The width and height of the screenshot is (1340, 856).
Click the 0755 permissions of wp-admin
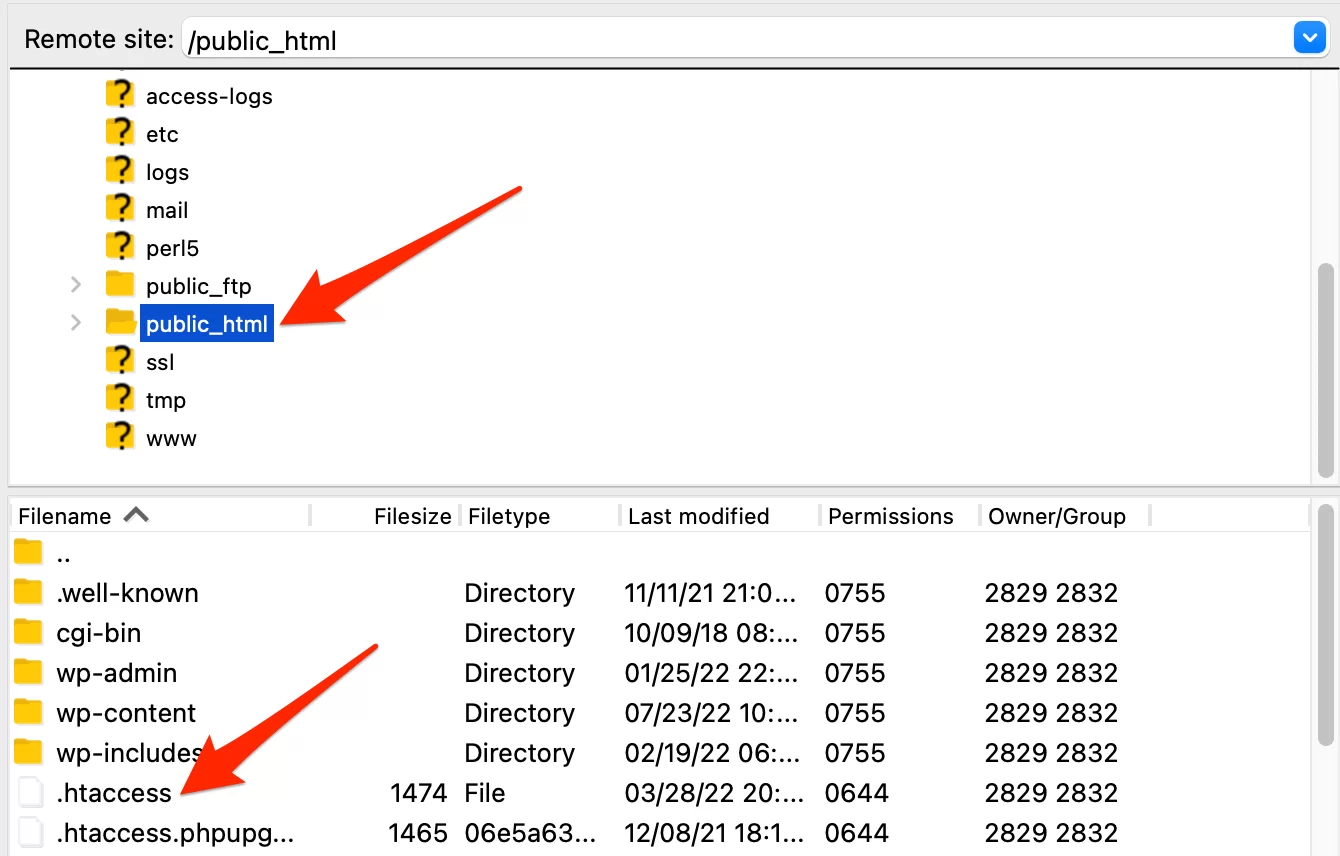click(x=855, y=673)
